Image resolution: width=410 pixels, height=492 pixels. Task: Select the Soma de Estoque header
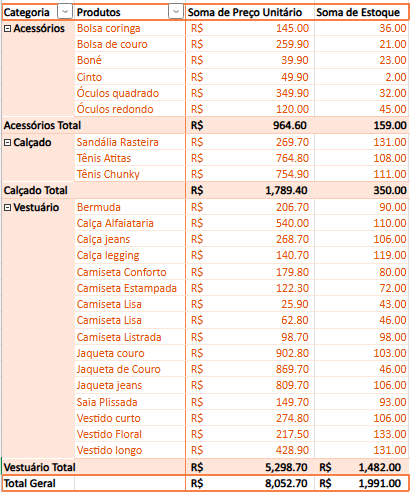(358, 13)
